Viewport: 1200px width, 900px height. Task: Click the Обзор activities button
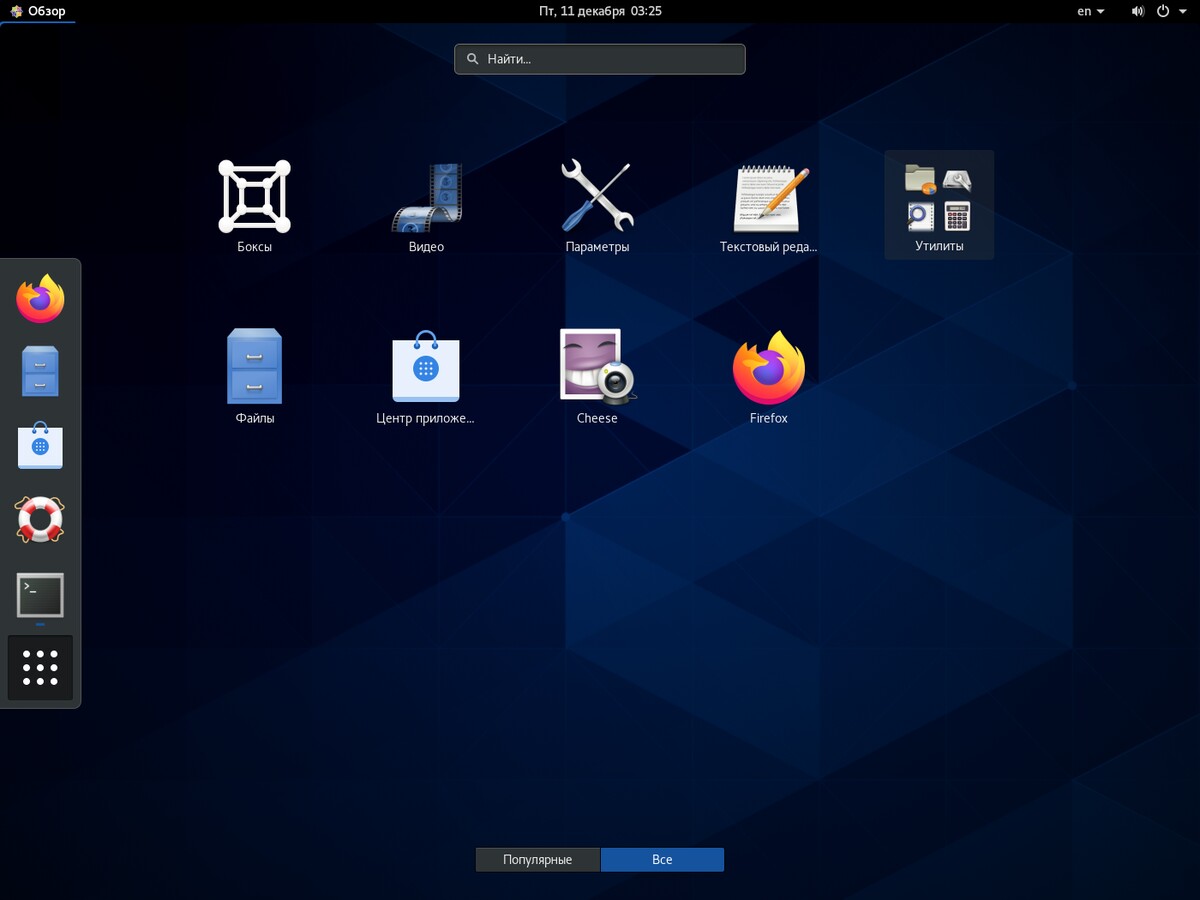(x=38, y=11)
